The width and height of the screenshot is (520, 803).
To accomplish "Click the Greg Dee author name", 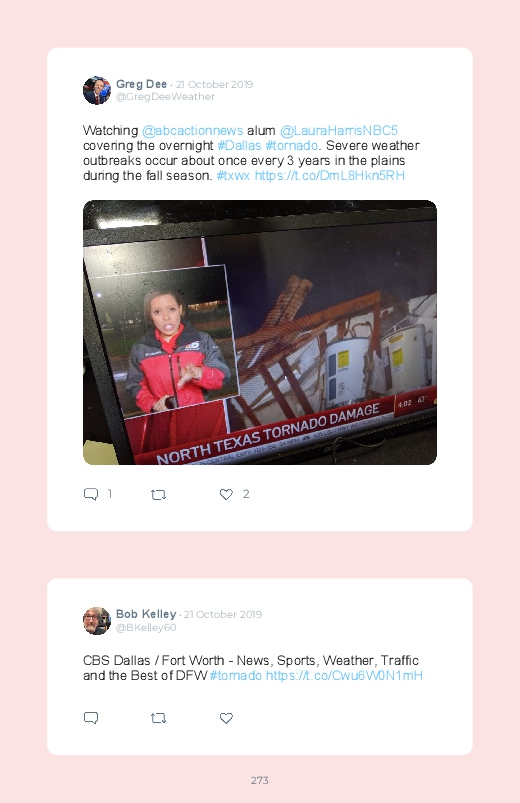I will click(141, 84).
